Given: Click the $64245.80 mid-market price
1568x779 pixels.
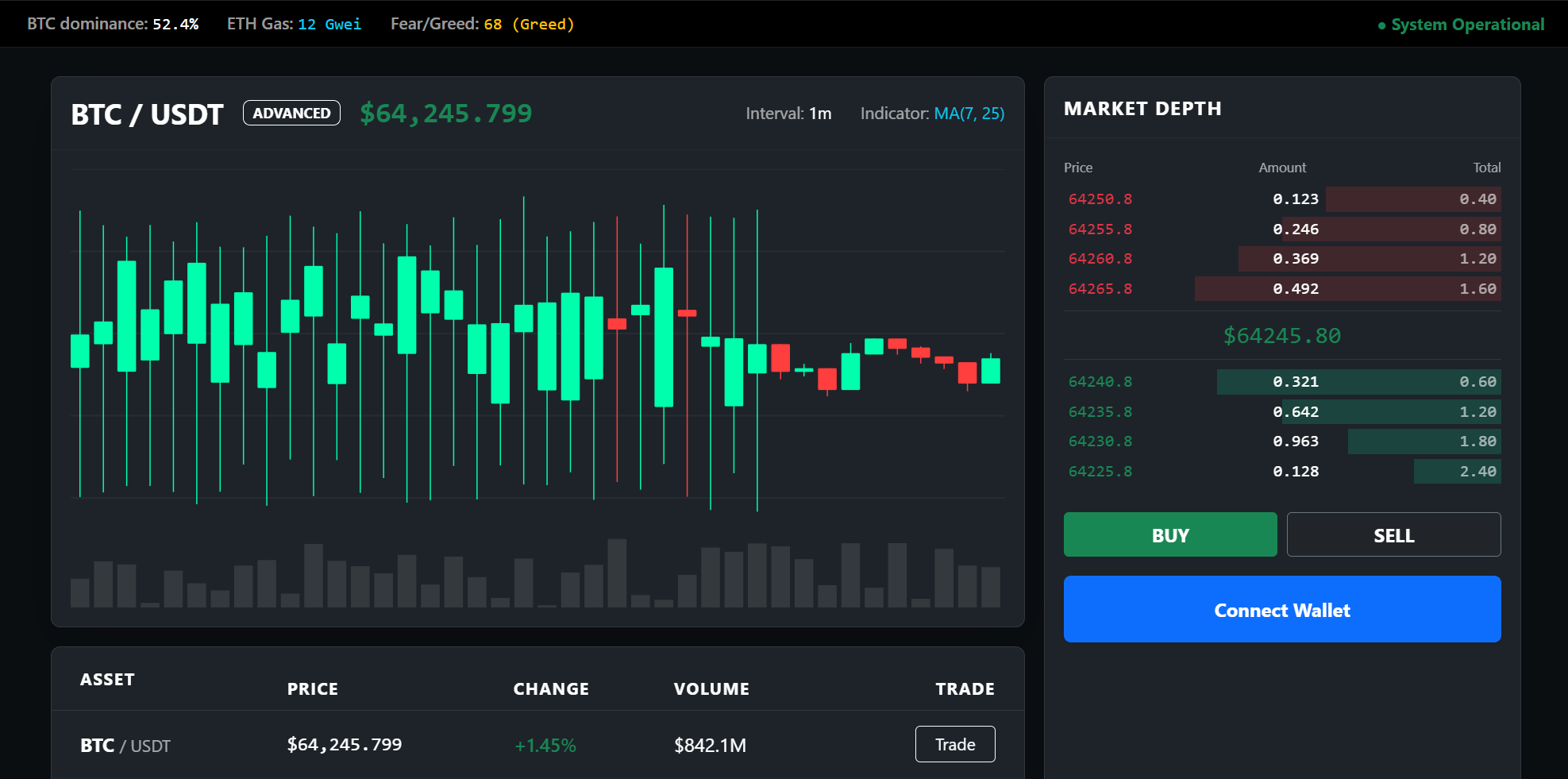Looking at the screenshot, I should pos(1281,336).
